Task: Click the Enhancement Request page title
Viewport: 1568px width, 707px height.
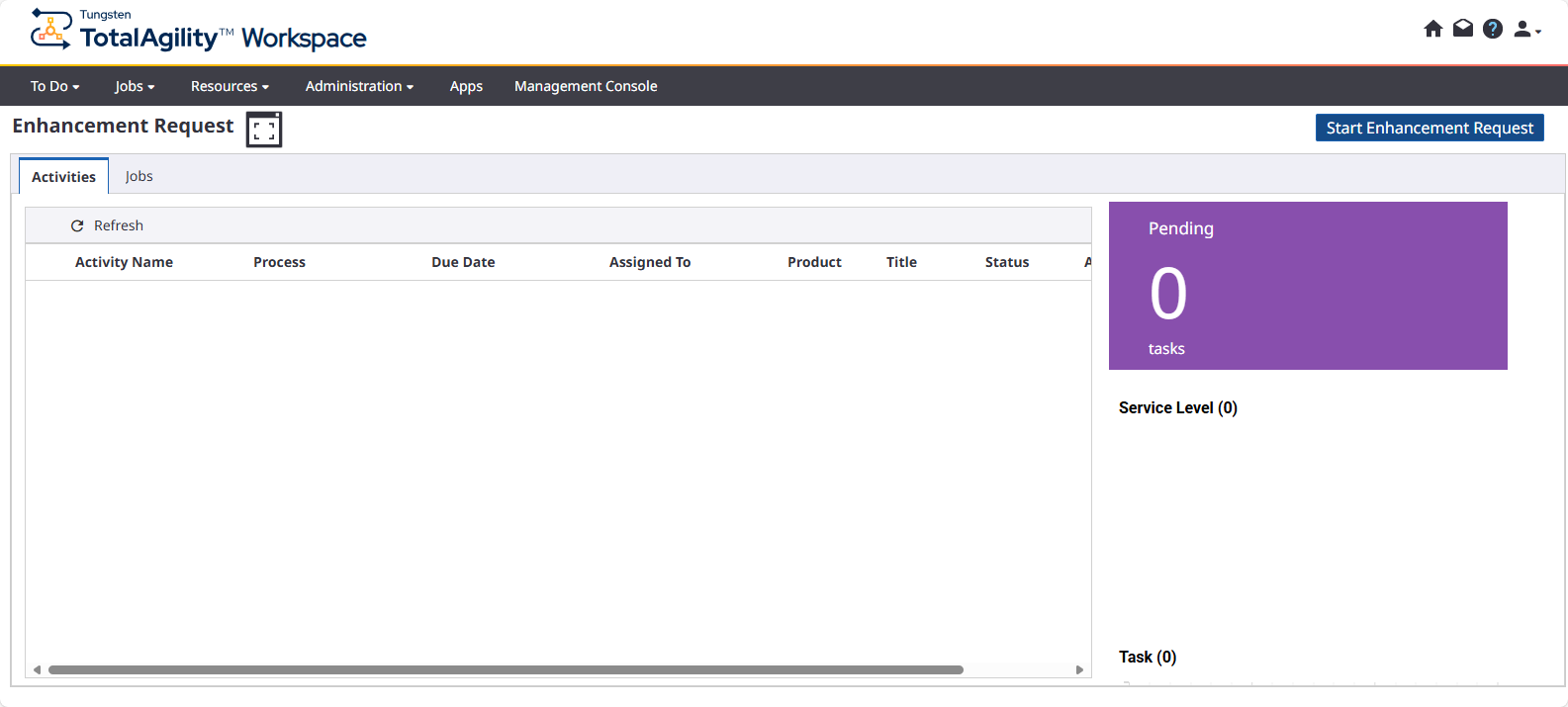Action: pos(123,126)
